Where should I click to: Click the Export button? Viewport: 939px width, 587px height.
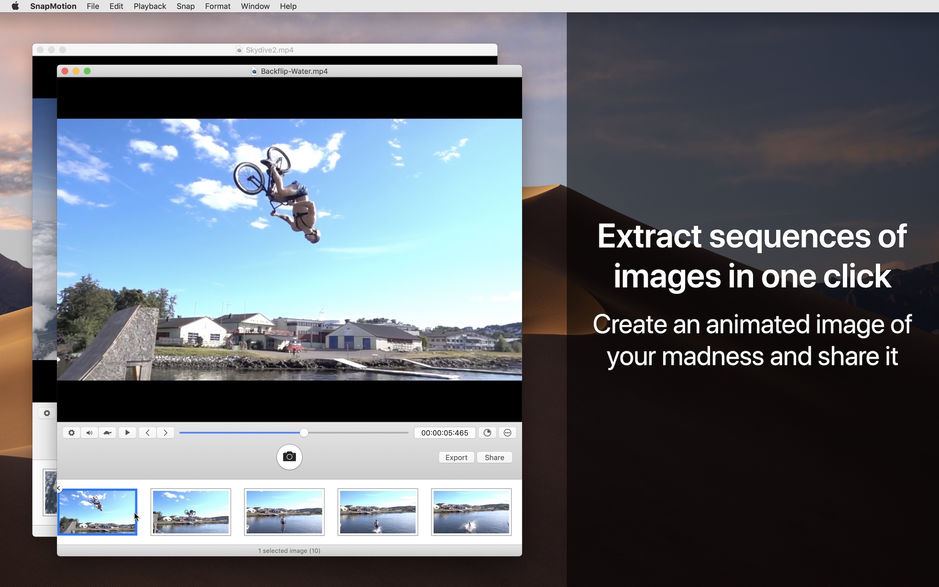click(455, 457)
